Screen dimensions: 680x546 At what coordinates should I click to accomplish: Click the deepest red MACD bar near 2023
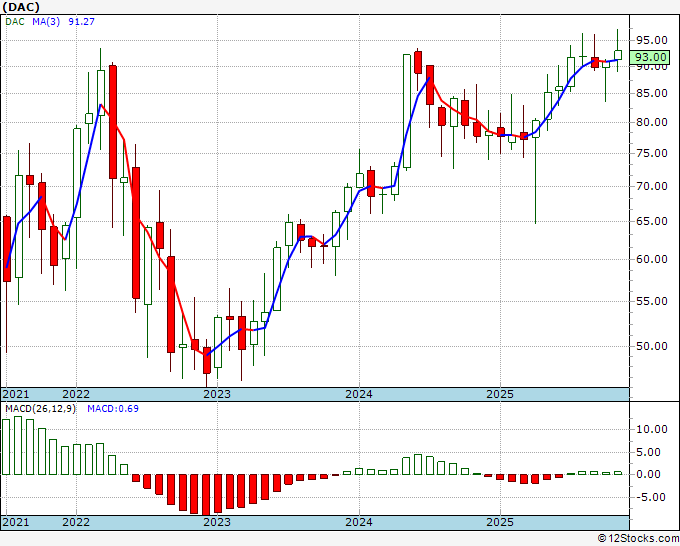(206, 494)
